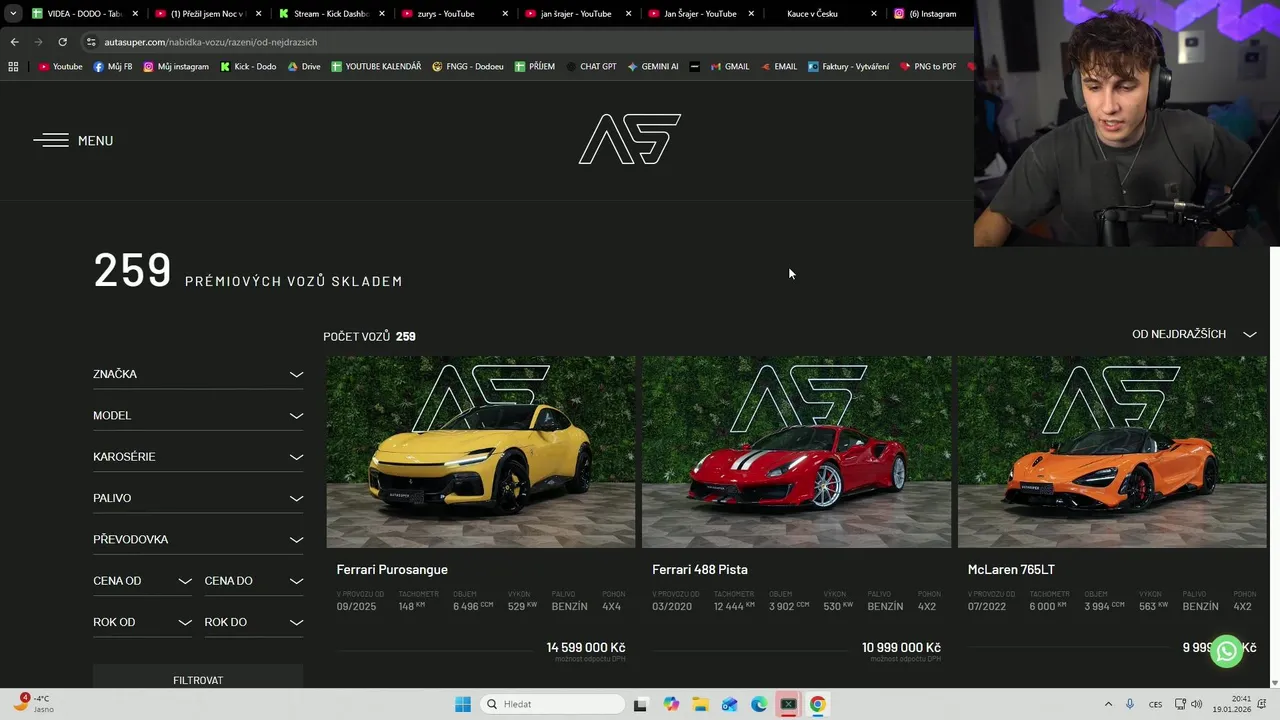1280x720 pixels.
Task: Open site info icon beside the URL
Action: point(91,42)
